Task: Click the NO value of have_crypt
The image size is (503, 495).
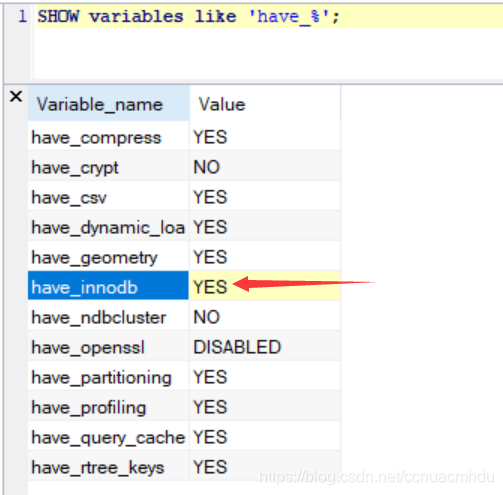Action: click(x=265, y=167)
